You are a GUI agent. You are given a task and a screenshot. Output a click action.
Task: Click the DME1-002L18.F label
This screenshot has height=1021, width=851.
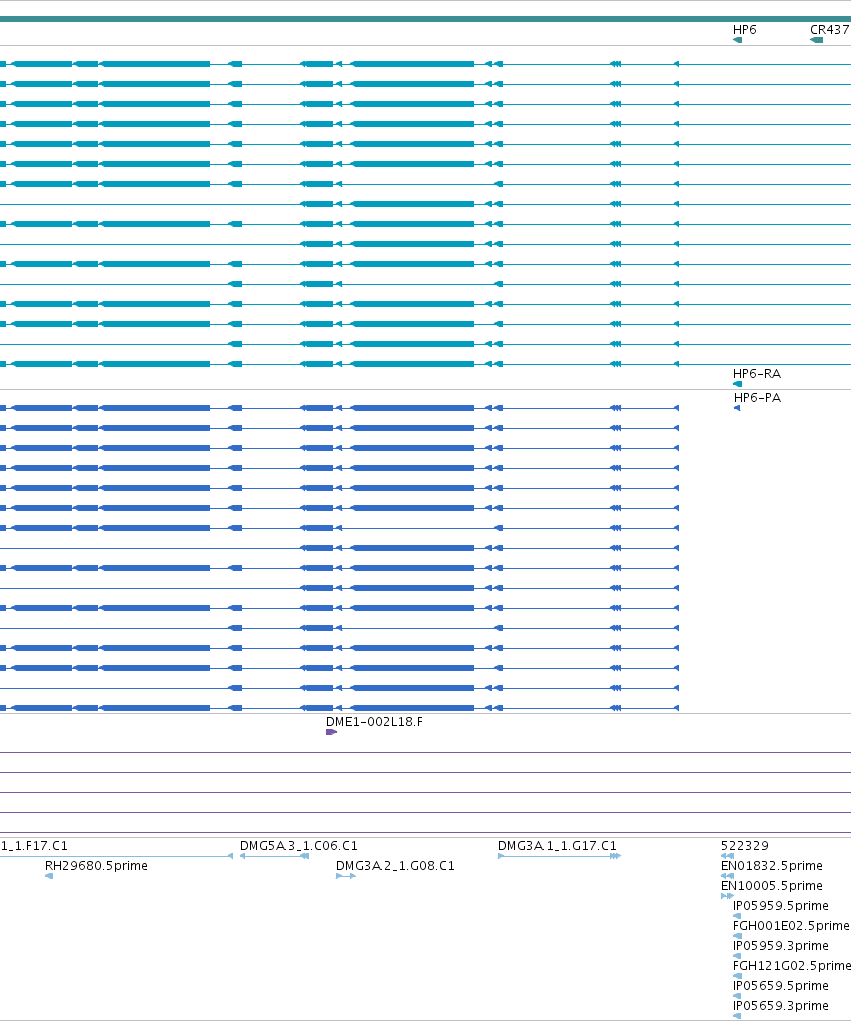[x=374, y=721]
